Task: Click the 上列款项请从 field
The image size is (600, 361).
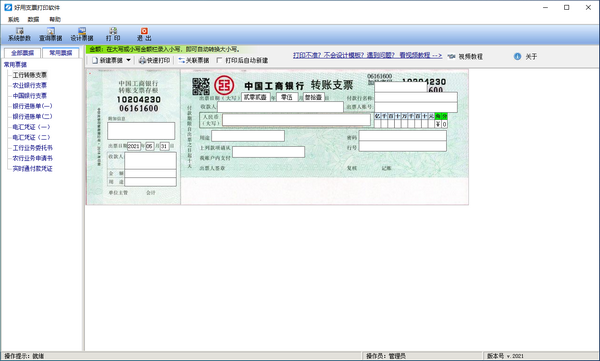Action: pos(268,152)
